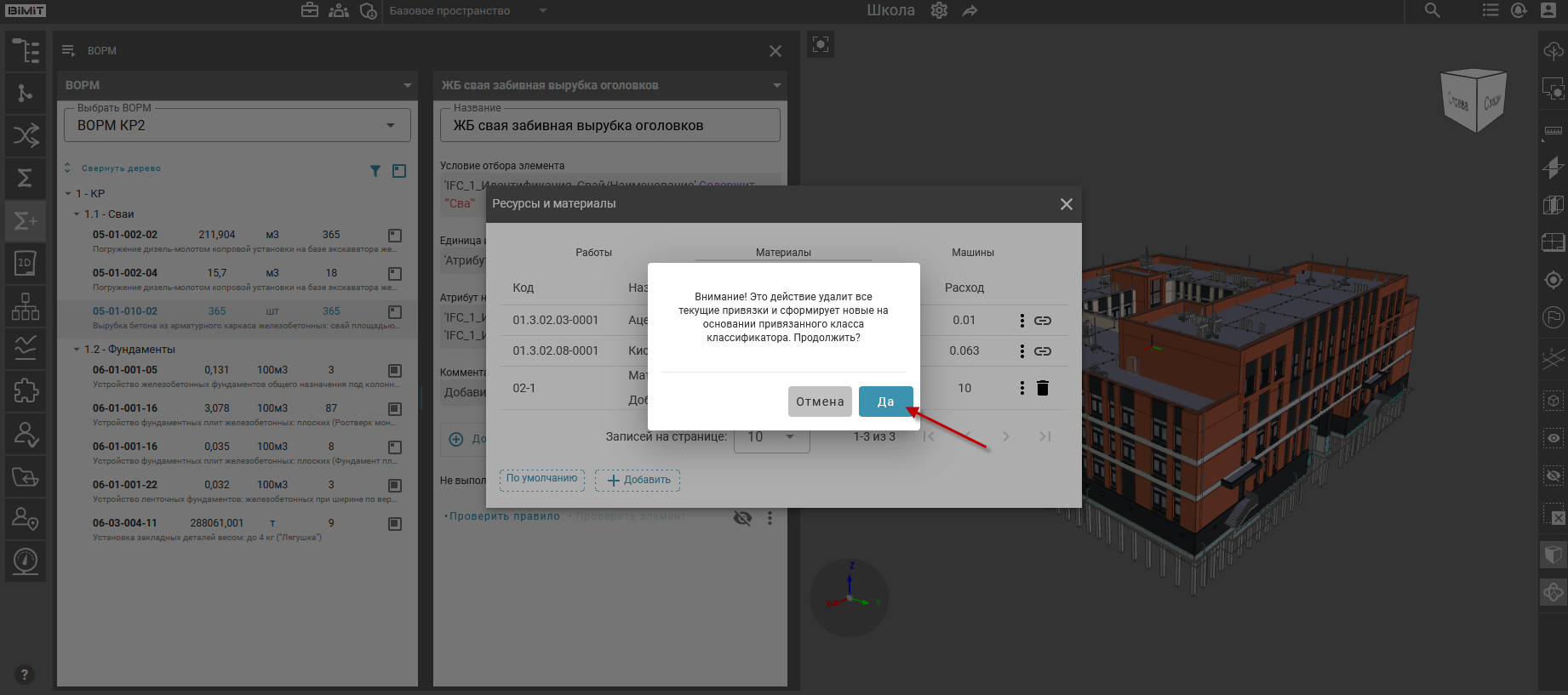Open the filter funnel in ВОРМ tree
Viewport: 1568px width, 695px height.
tap(375, 171)
